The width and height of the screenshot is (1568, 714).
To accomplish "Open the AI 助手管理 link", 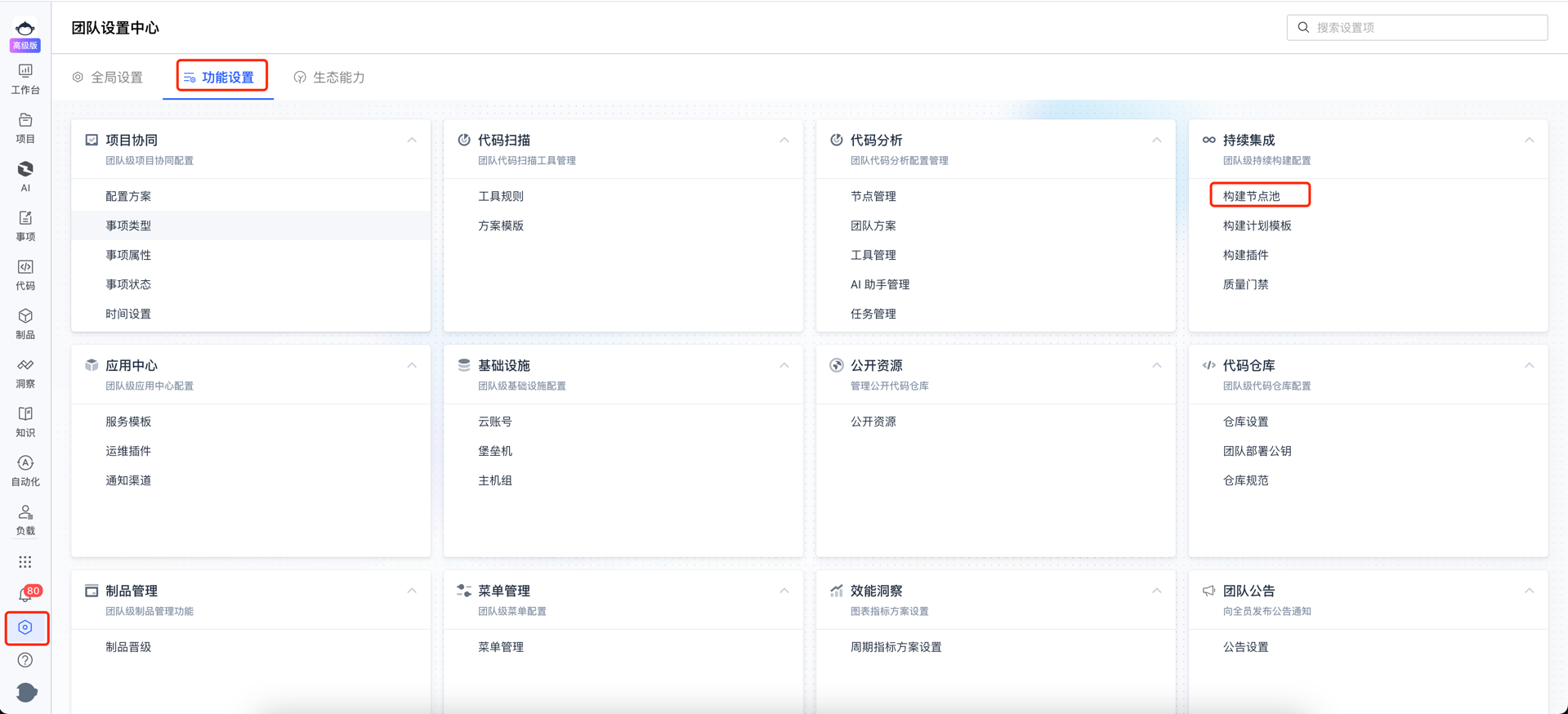I will tap(879, 284).
